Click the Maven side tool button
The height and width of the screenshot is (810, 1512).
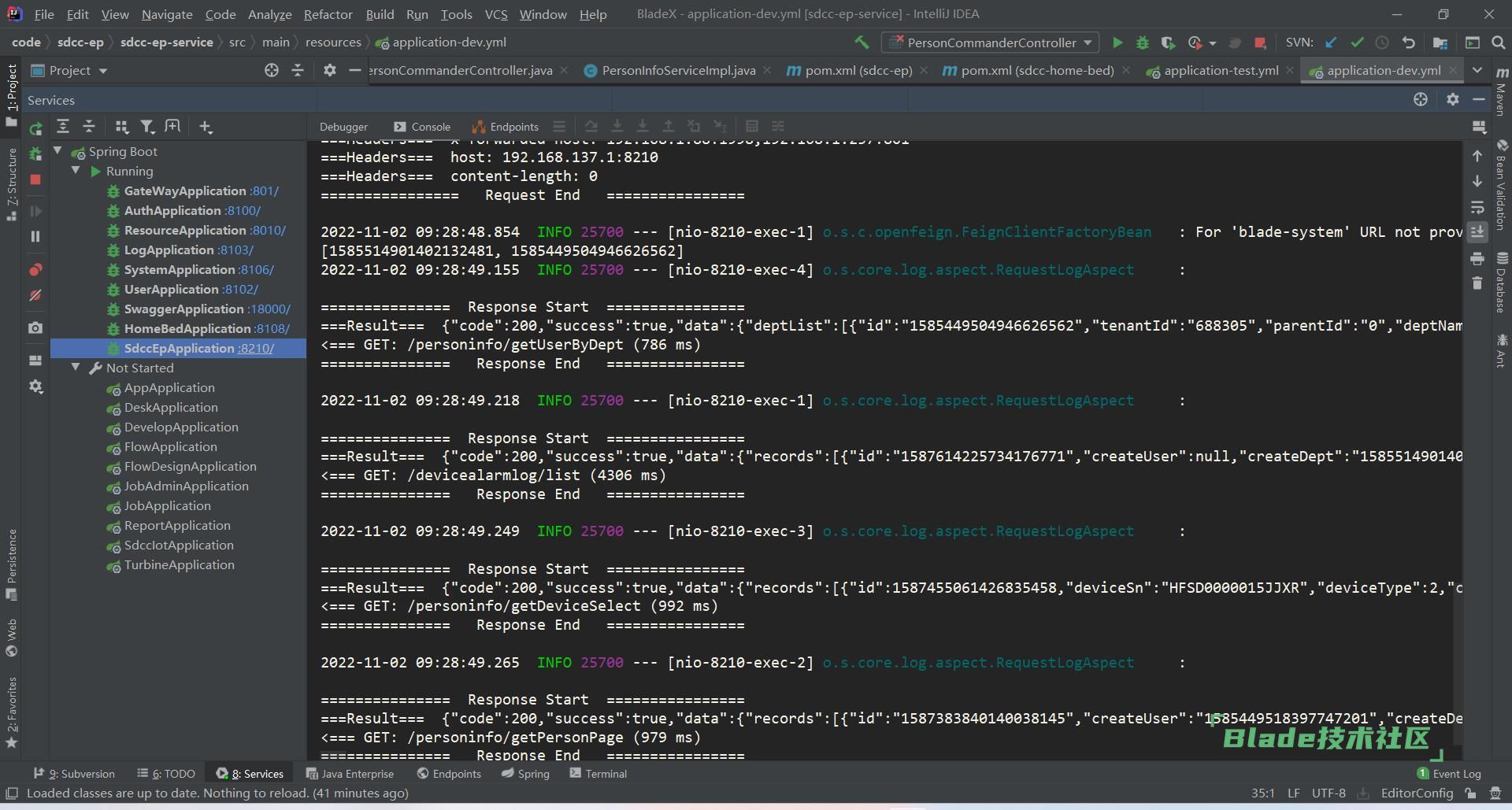(1501, 91)
